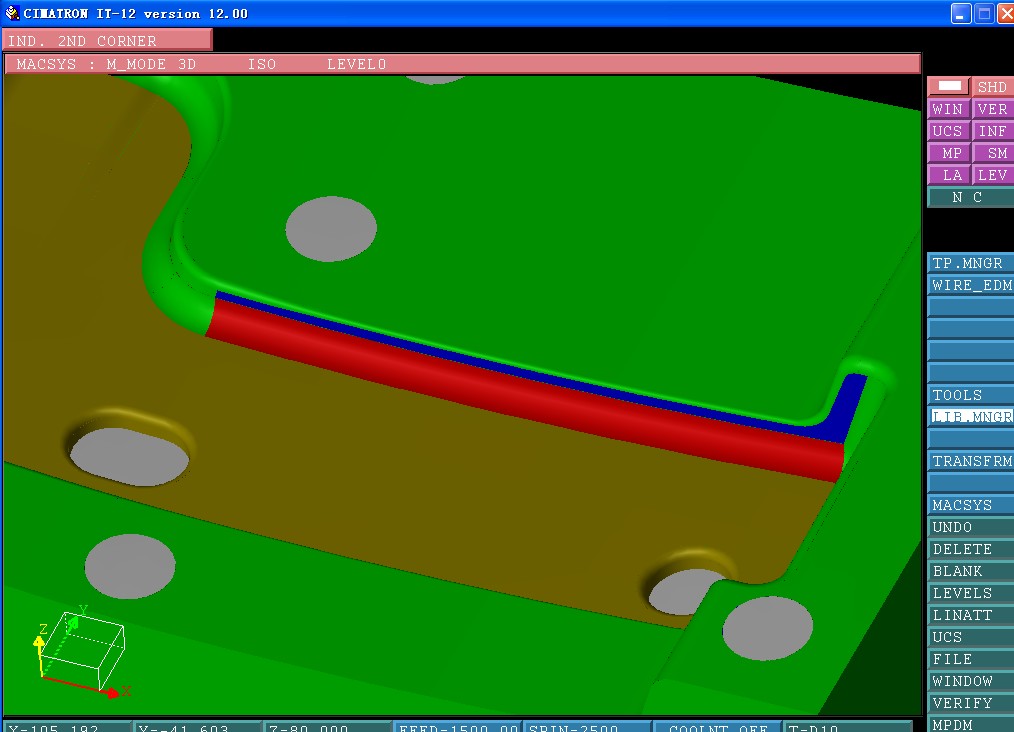Click BLANK in the side menu
This screenshot has height=732, width=1014.
(x=971, y=571)
